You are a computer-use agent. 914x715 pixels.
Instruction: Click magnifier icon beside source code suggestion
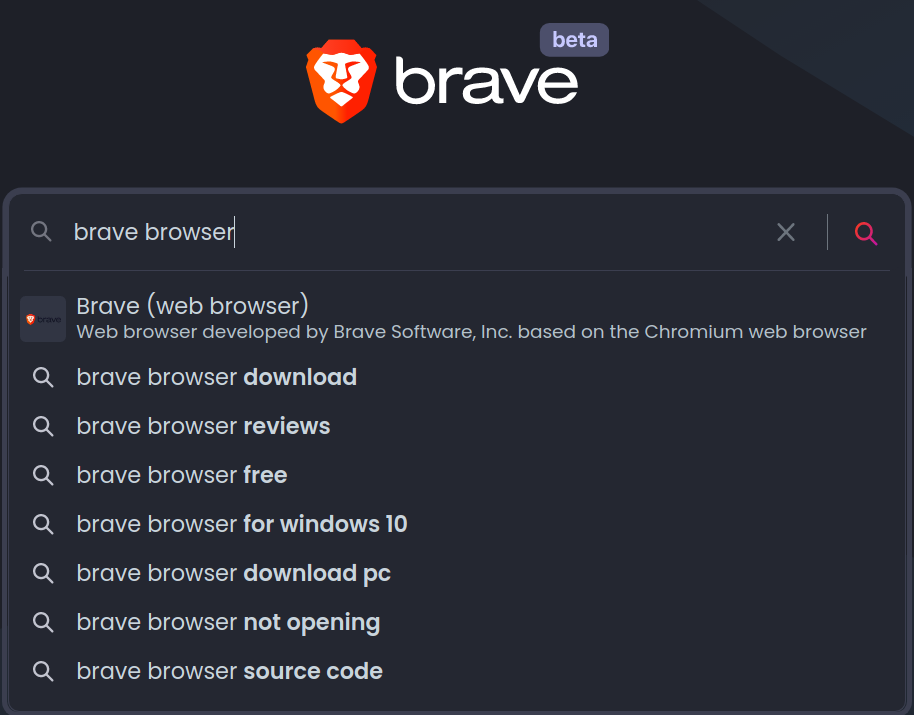[43, 671]
